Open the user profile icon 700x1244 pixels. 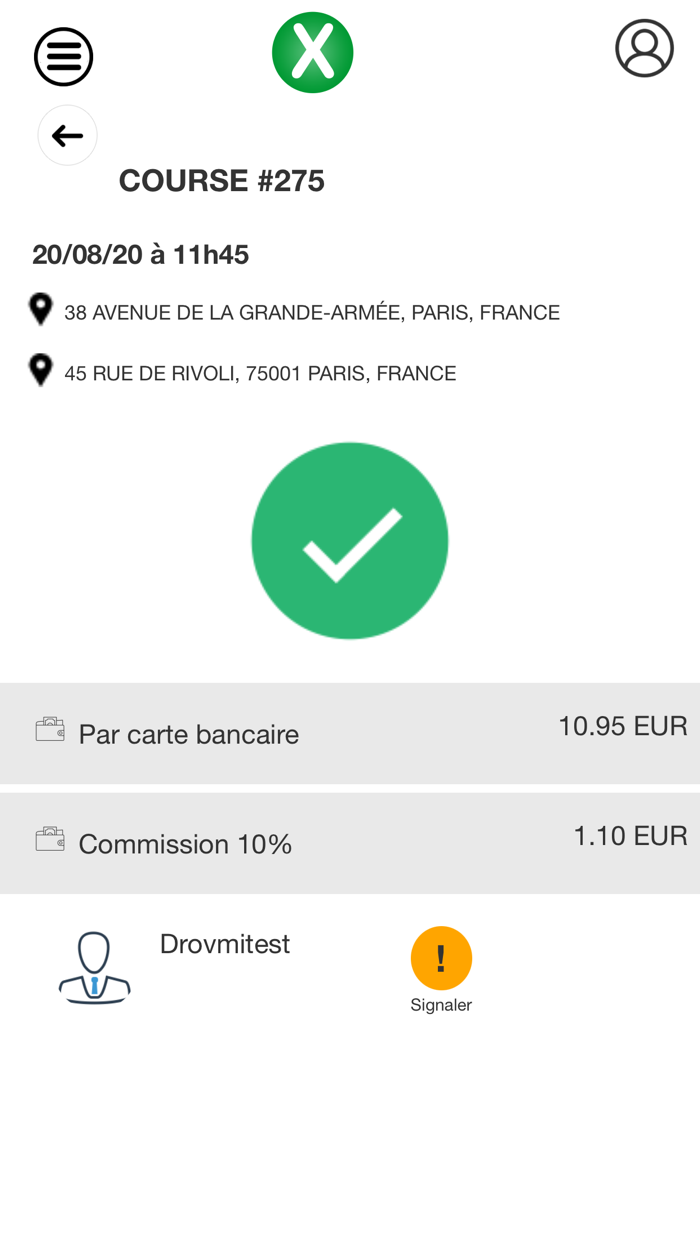(644, 48)
